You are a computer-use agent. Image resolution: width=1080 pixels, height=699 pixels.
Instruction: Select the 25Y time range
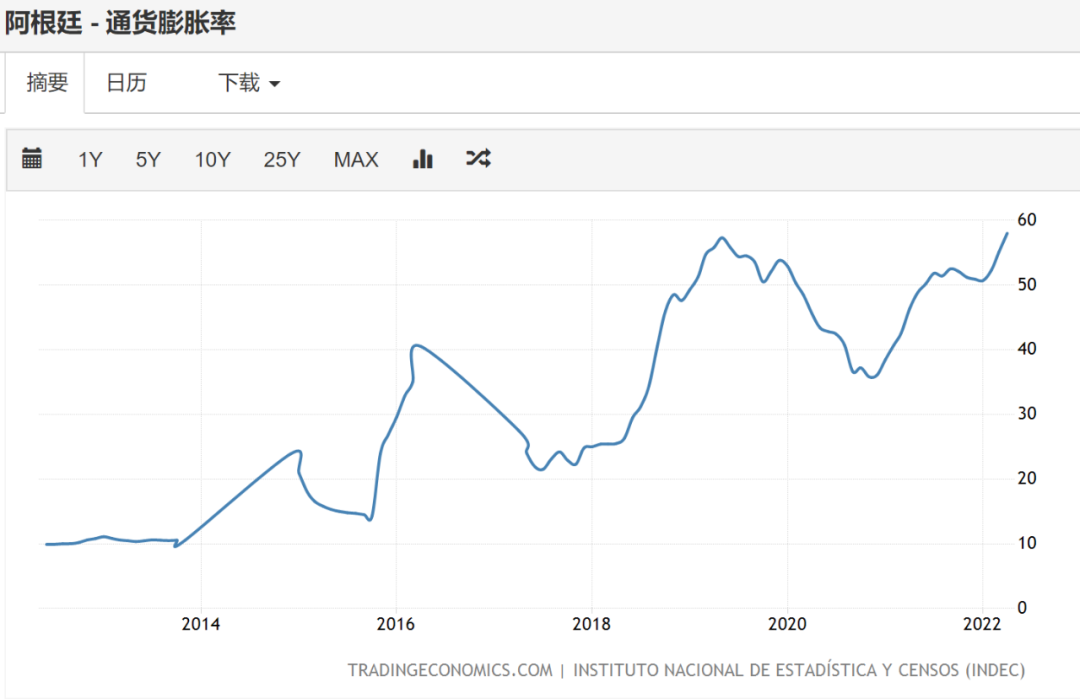(282, 160)
